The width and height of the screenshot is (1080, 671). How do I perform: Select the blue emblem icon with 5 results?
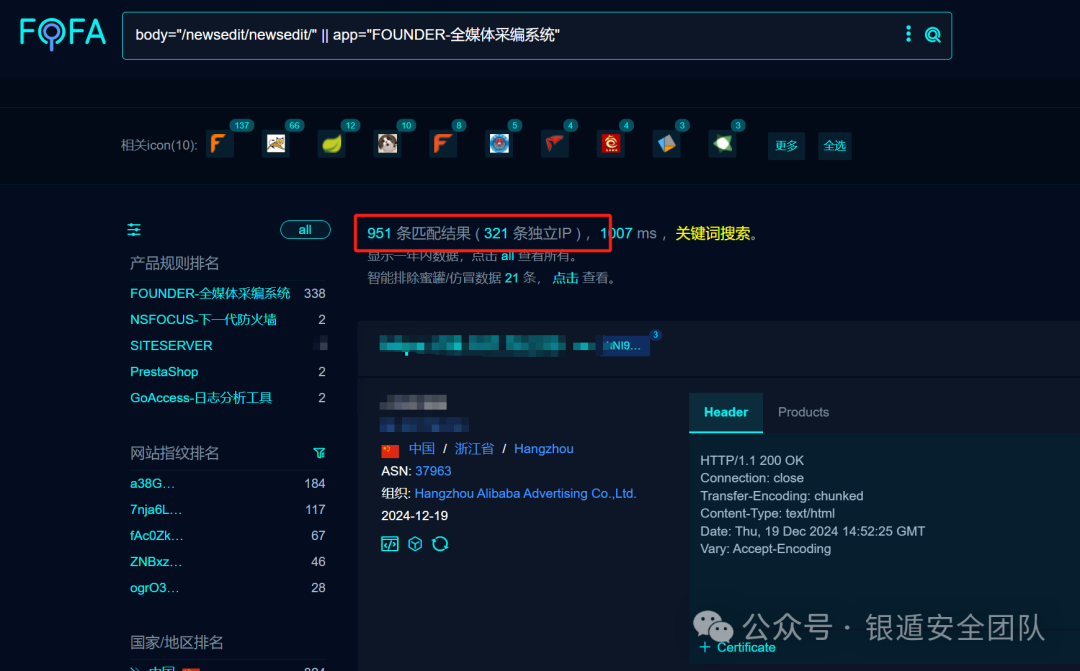(x=499, y=144)
